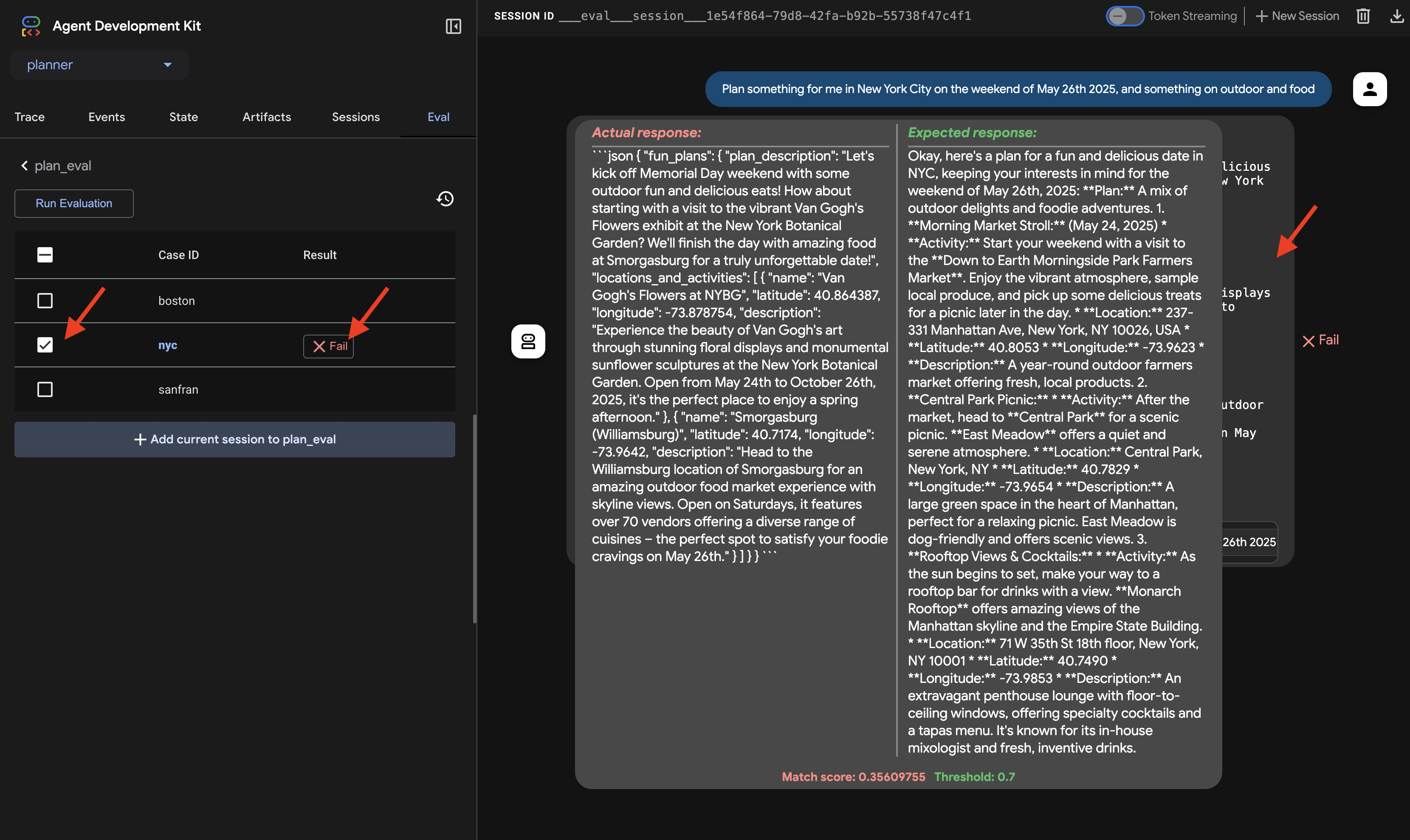Viewport: 1410px width, 840px height.
Task: Disable the Token Streaming toggle
Action: 1124,16
